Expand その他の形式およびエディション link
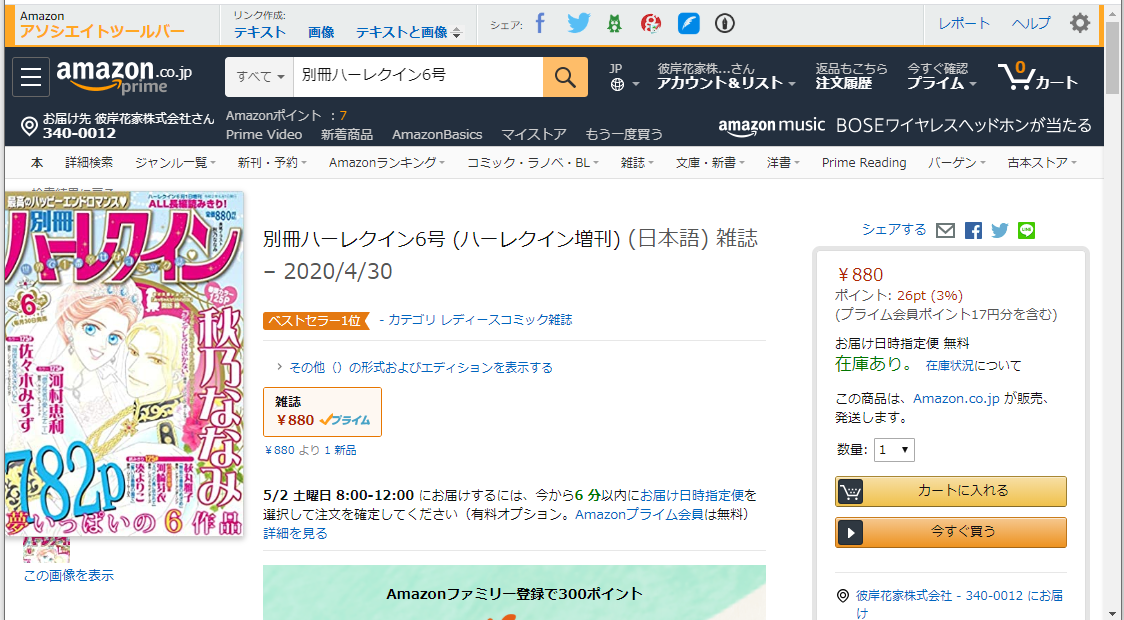 [x=414, y=368]
